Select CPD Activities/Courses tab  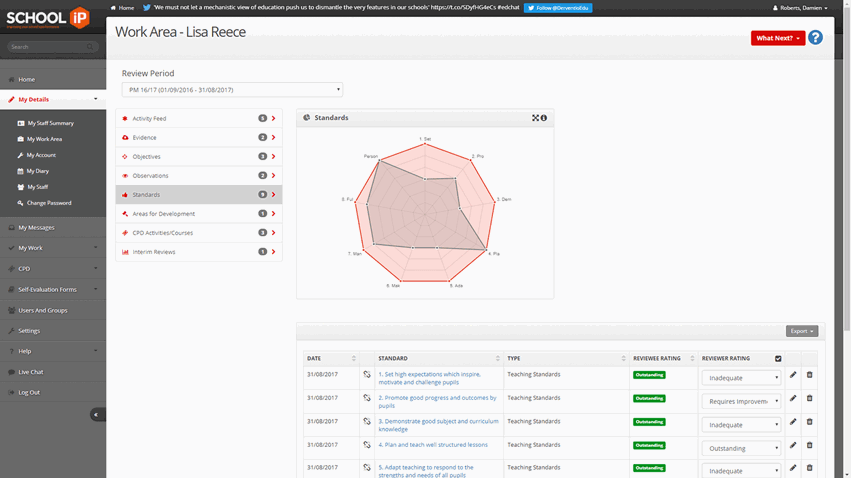(199, 233)
